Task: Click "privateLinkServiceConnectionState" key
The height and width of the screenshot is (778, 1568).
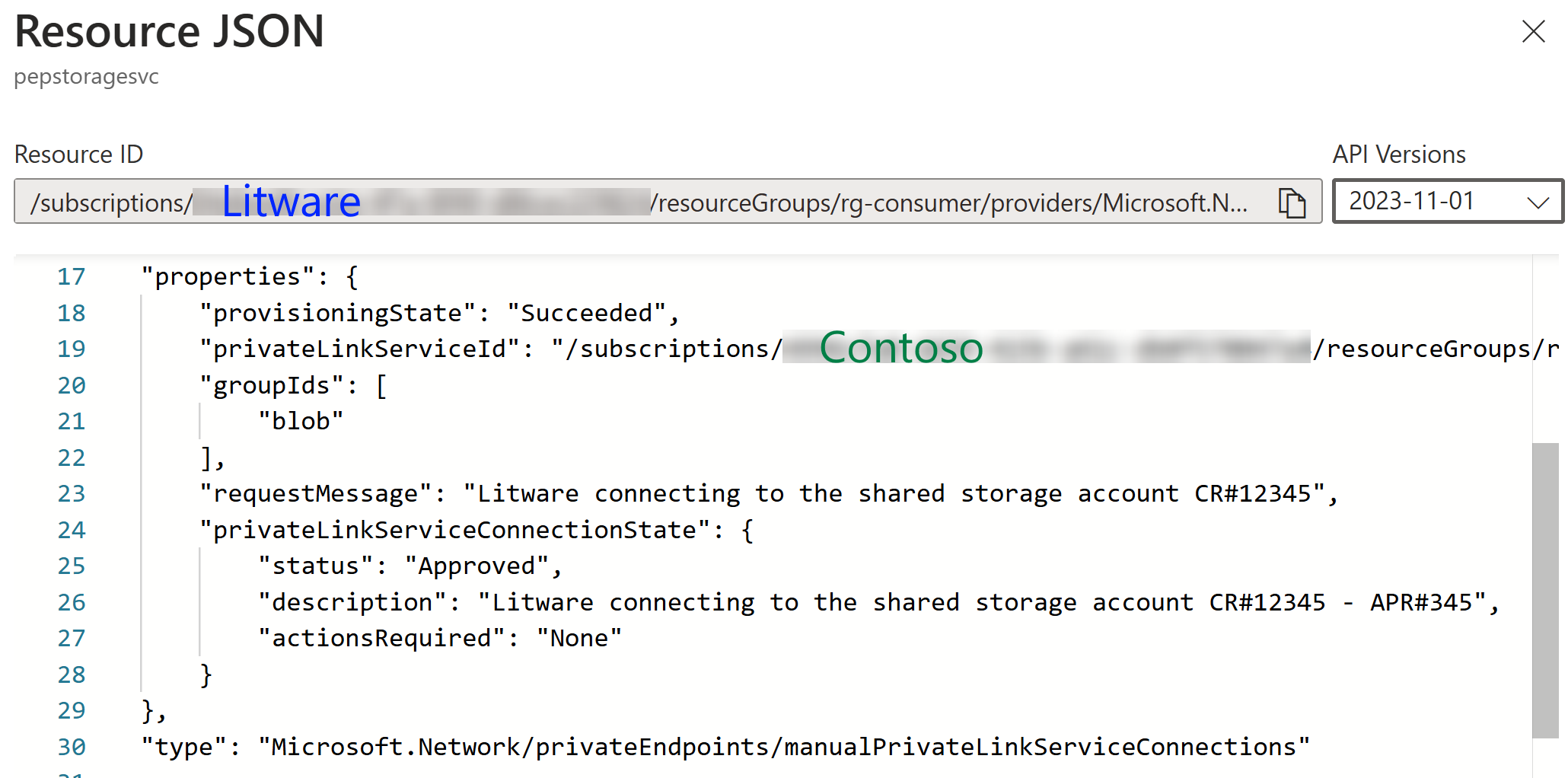Action: coord(454,530)
